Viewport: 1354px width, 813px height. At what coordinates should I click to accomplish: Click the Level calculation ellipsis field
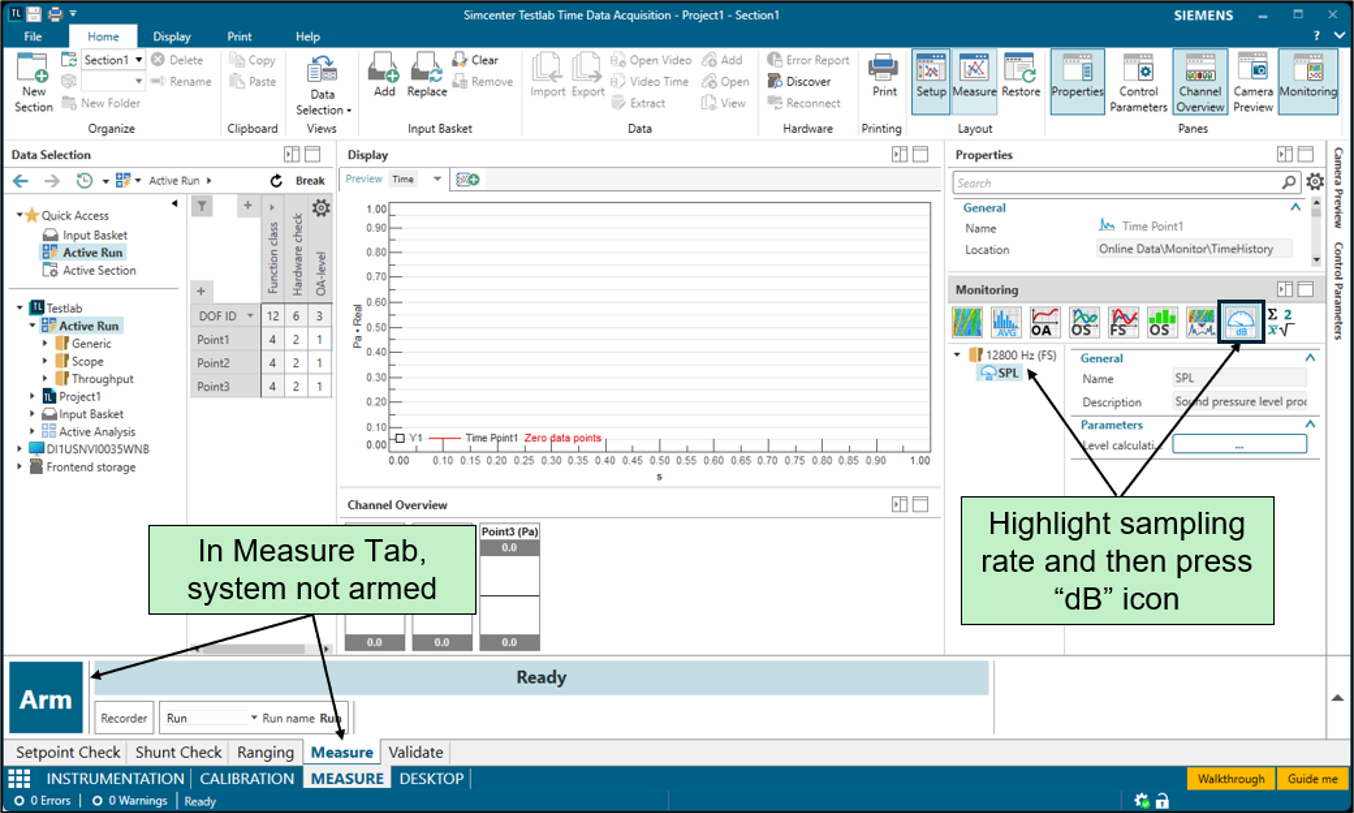(1239, 444)
